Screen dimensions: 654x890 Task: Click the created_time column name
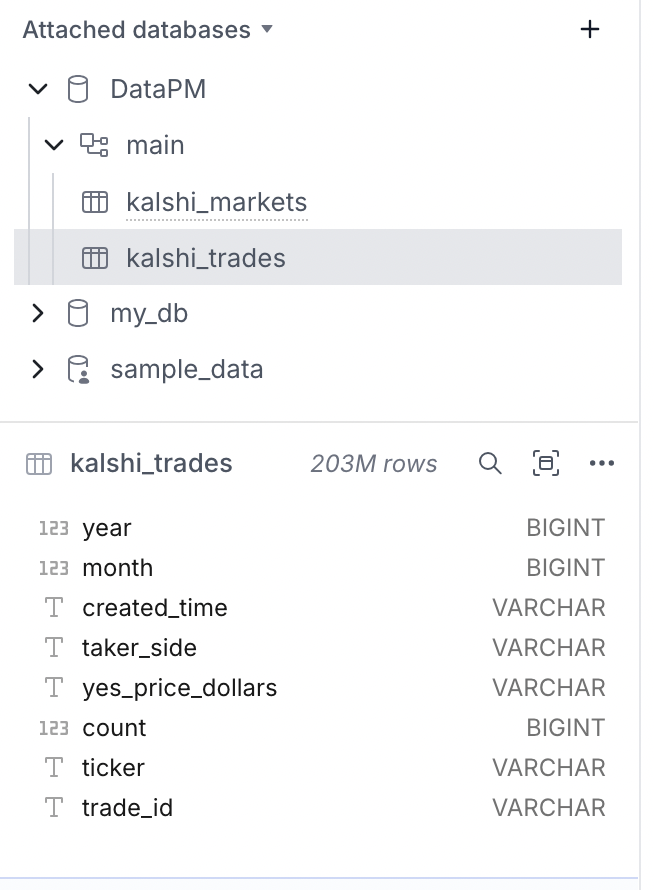(155, 608)
